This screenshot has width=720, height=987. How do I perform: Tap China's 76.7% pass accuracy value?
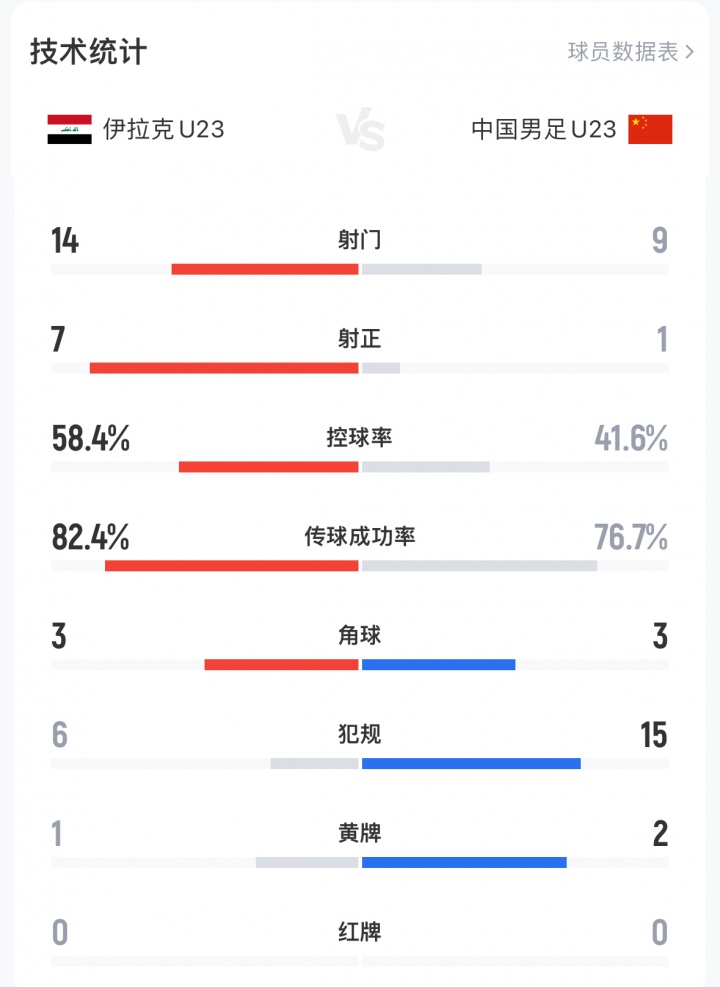click(631, 537)
